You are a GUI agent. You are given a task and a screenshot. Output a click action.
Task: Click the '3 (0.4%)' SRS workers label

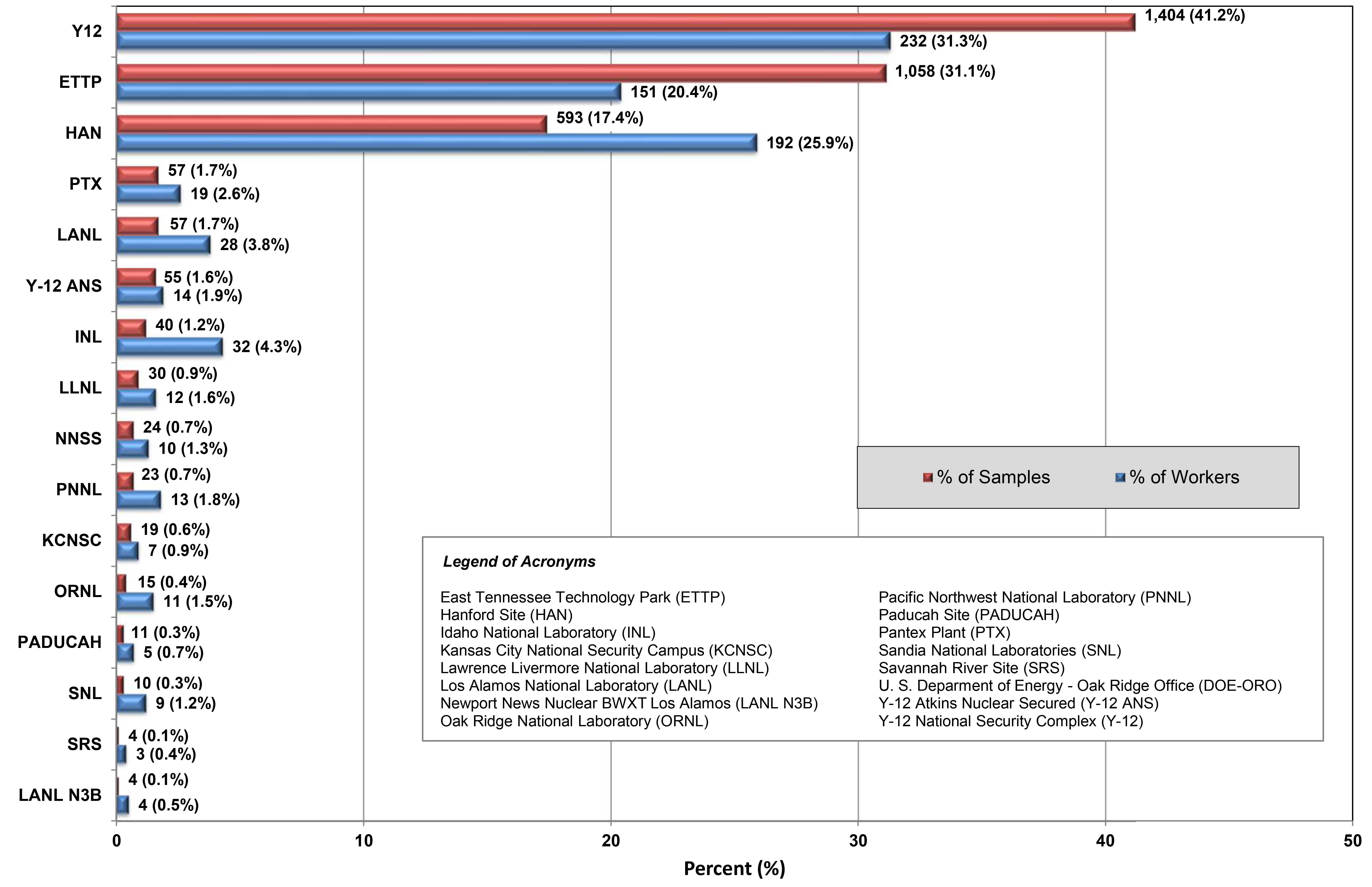pos(166,755)
